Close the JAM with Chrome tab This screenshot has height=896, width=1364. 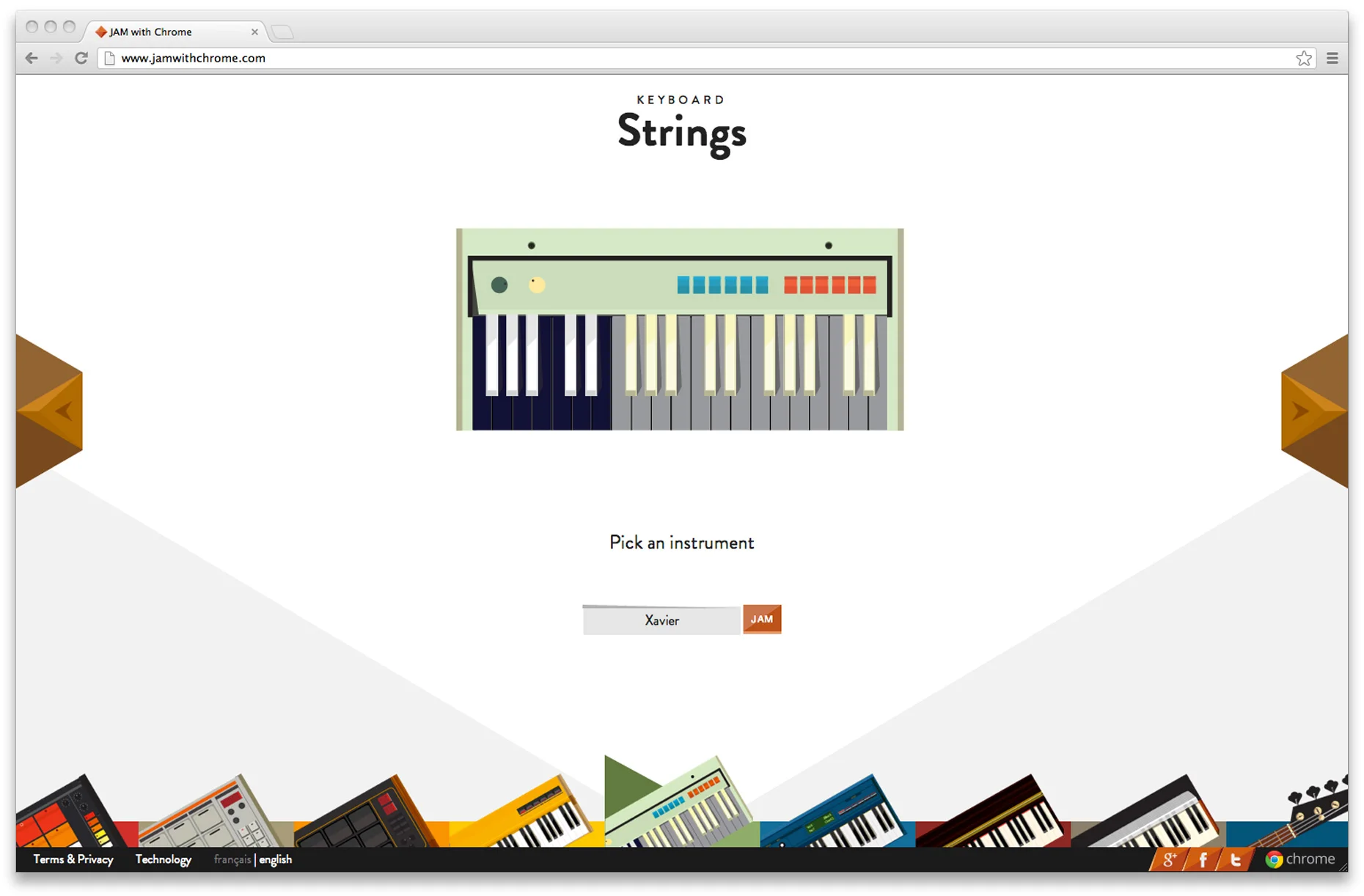coord(254,32)
